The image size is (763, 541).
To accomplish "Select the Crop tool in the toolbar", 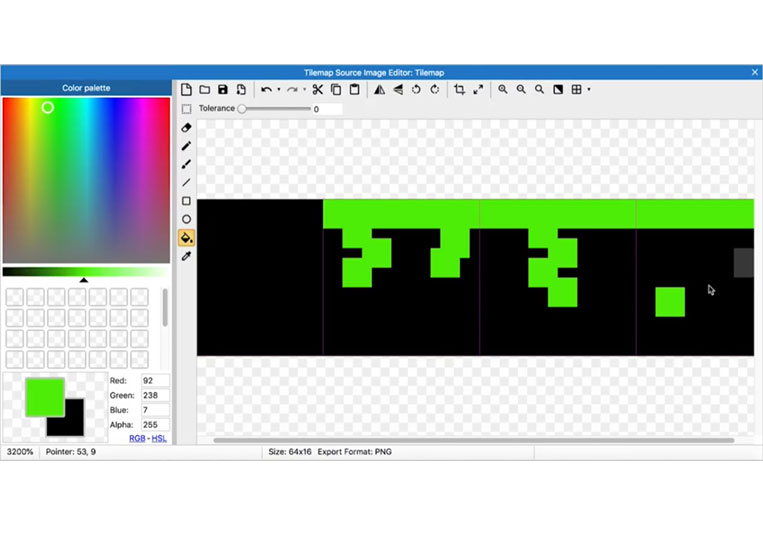I will pyautogui.click(x=459, y=90).
